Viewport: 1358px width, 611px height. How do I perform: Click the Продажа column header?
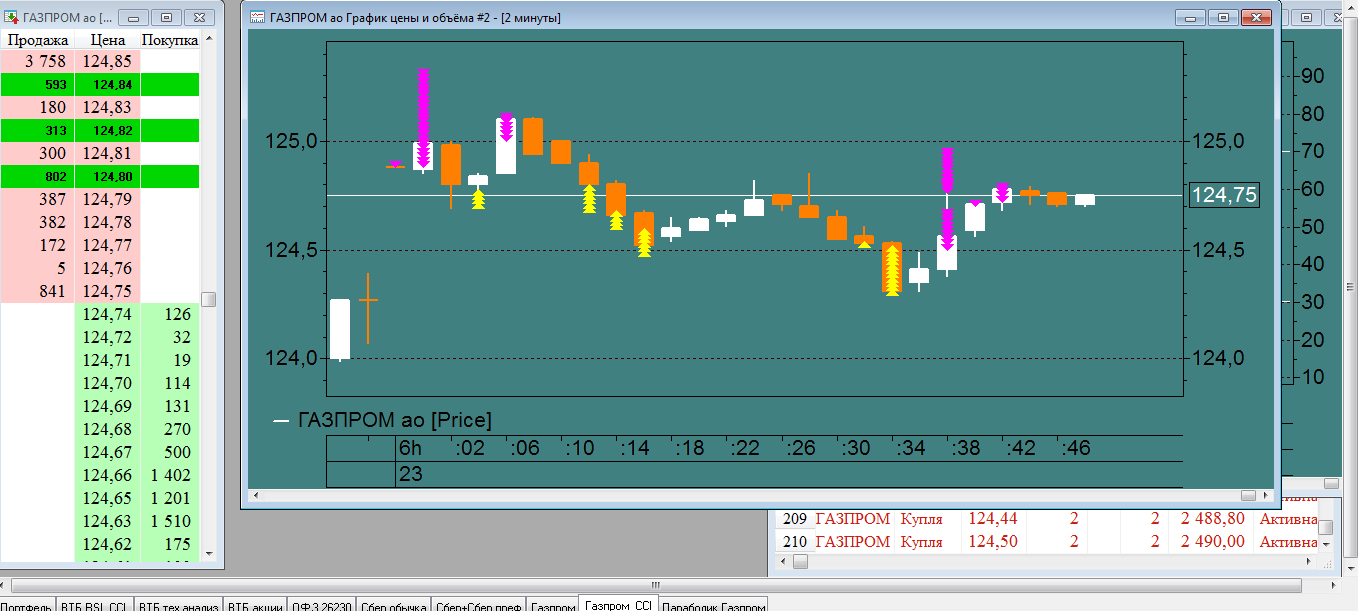[38, 40]
